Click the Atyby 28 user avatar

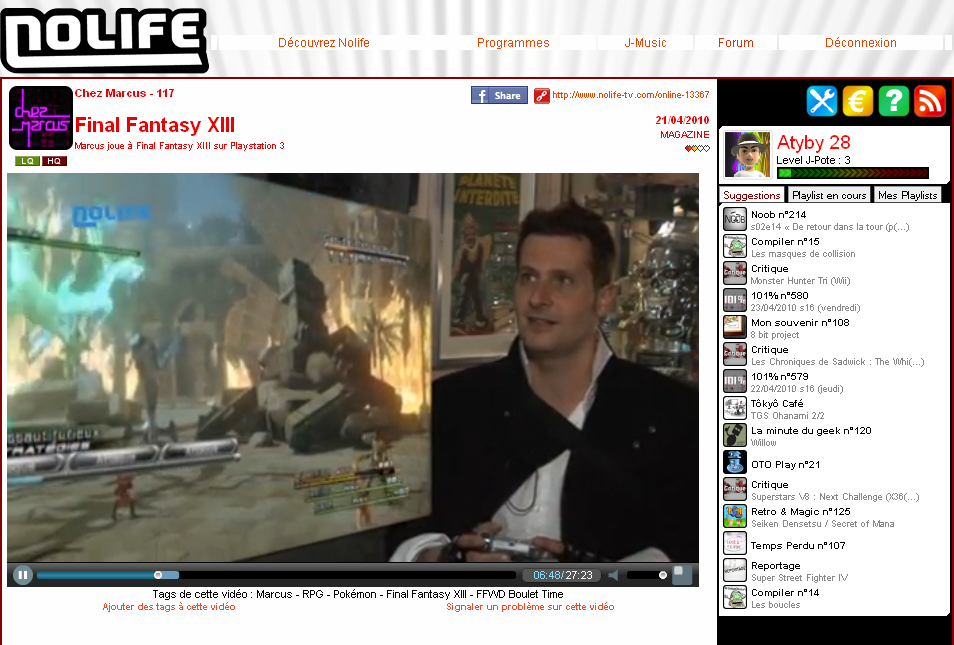(x=747, y=155)
